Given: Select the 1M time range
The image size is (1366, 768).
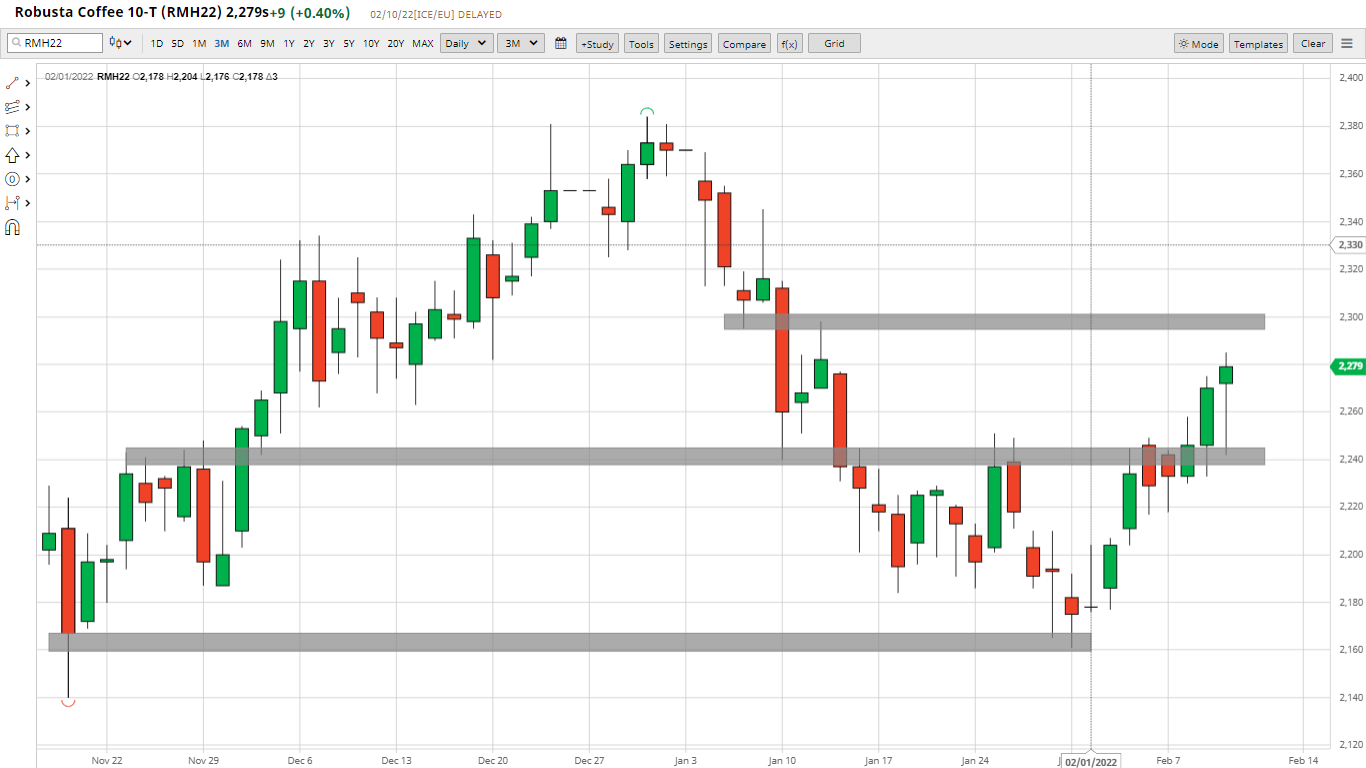Looking at the screenshot, I should tap(199, 44).
